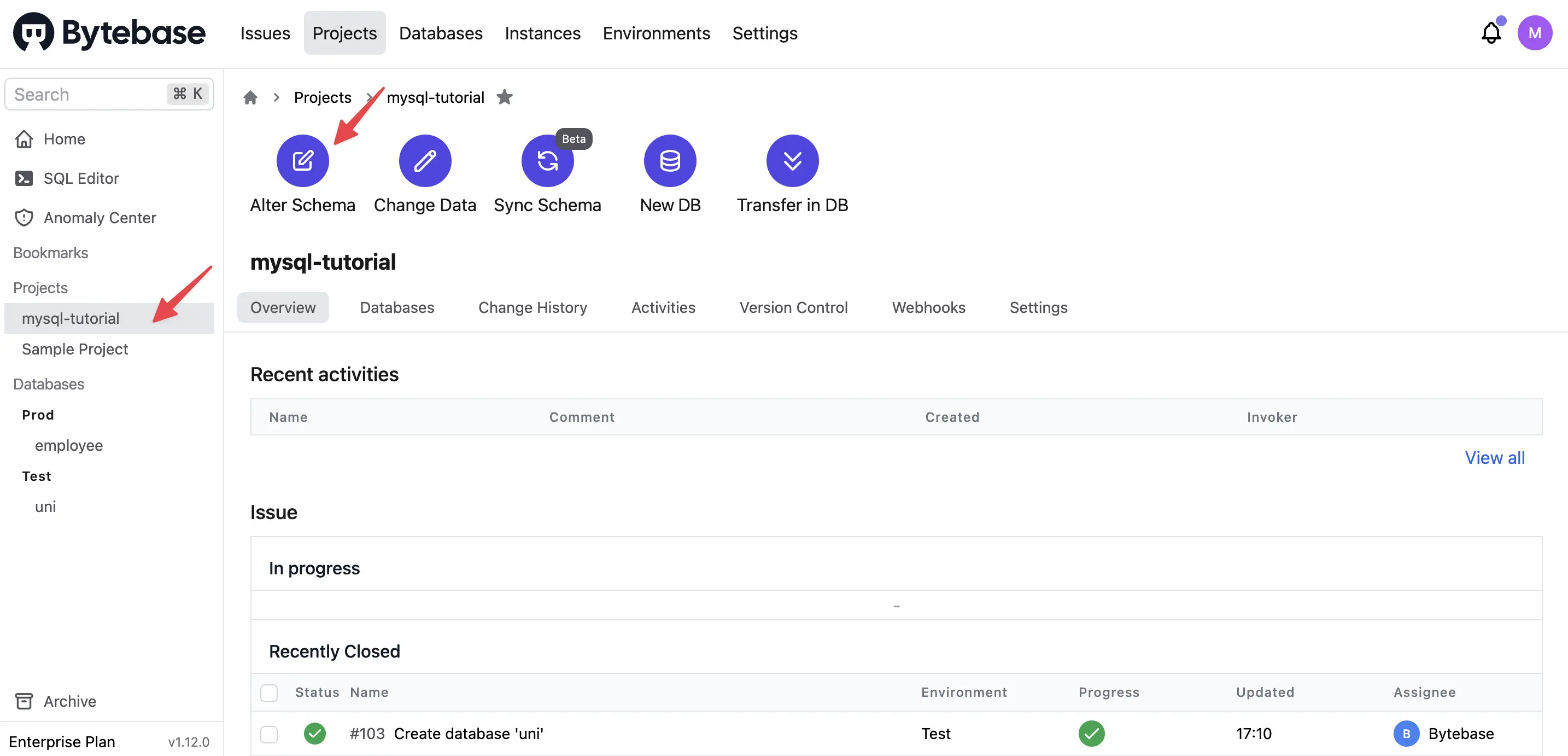Select mysql-tutorial in sidebar projects
The height and width of the screenshot is (756, 1568).
[109, 318]
